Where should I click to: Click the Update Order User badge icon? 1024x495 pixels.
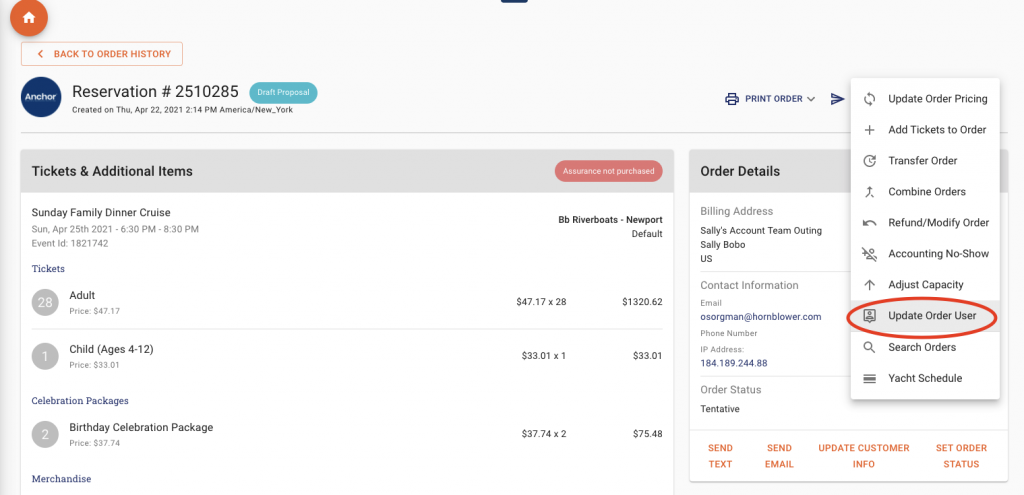point(869,316)
